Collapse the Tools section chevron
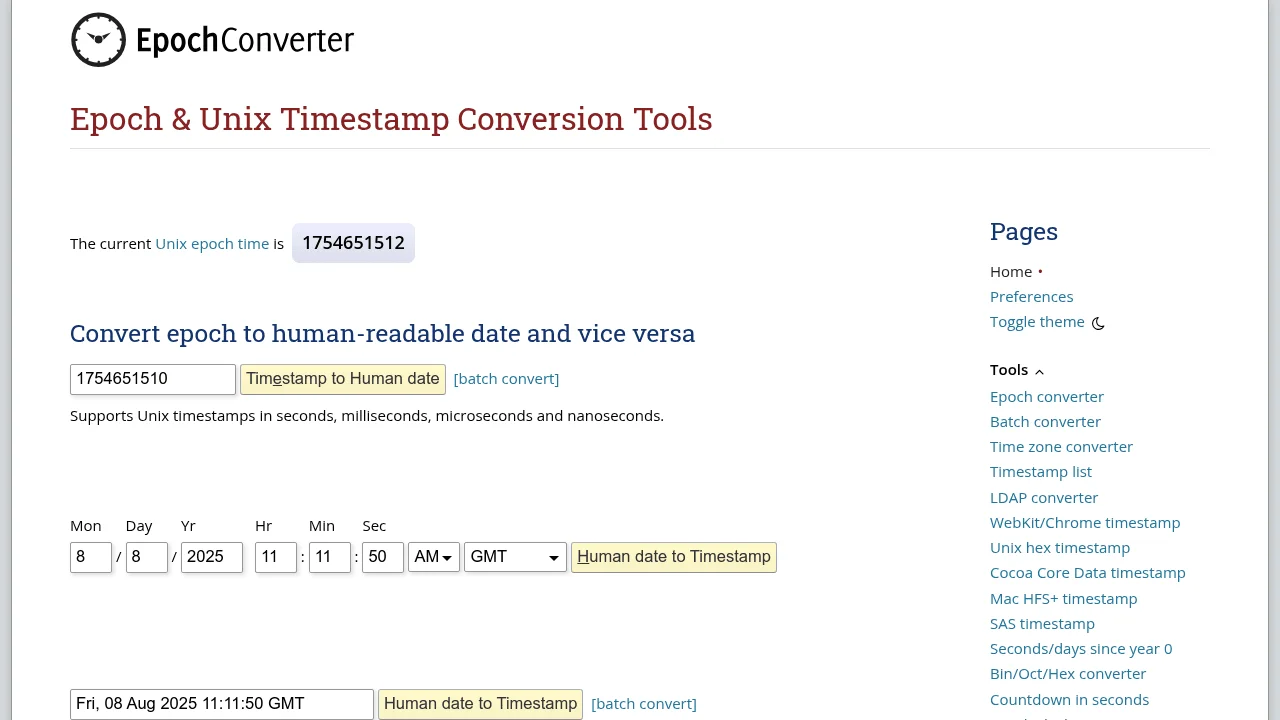This screenshot has height=720, width=1280. tap(1039, 371)
